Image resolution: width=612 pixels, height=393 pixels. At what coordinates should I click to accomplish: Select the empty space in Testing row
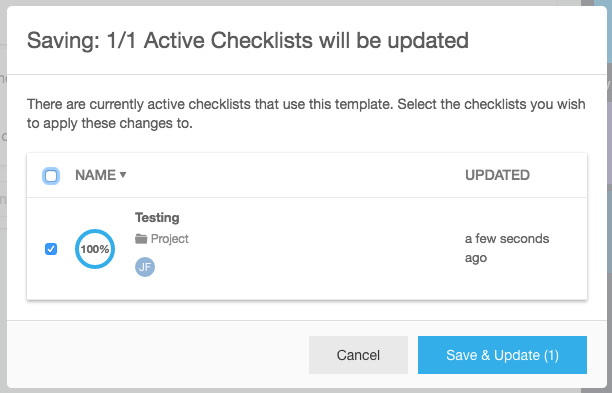(324, 249)
